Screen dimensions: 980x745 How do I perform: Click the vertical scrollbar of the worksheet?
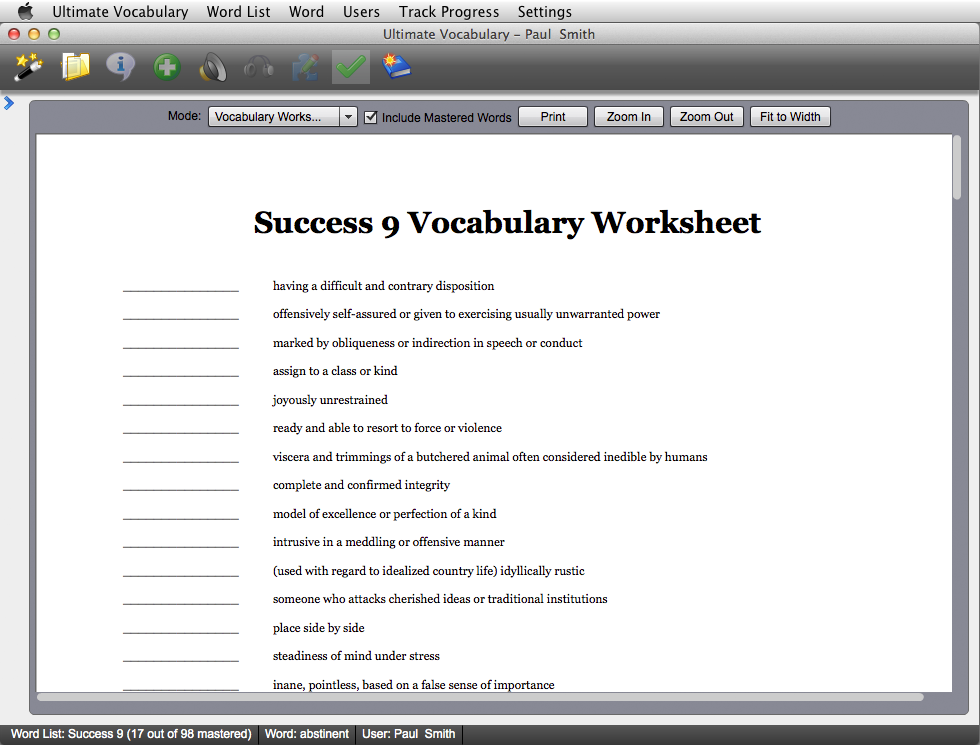click(957, 168)
